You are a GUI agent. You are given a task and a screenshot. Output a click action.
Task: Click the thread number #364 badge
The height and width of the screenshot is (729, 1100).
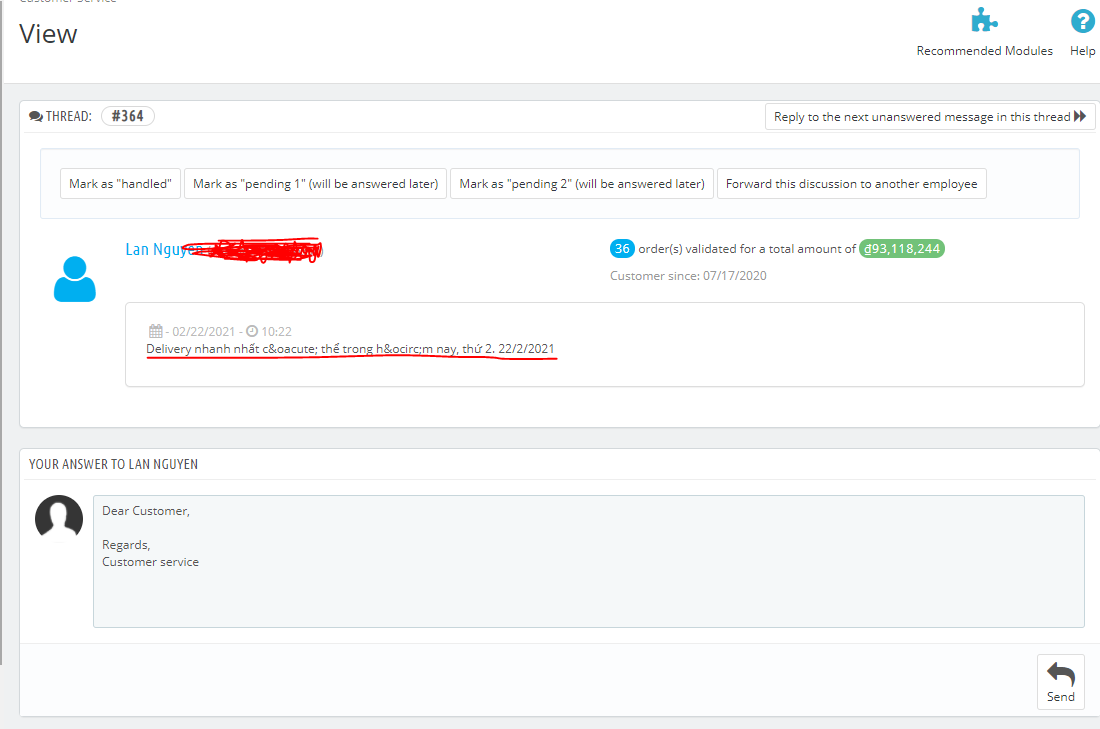(x=128, y=116)
